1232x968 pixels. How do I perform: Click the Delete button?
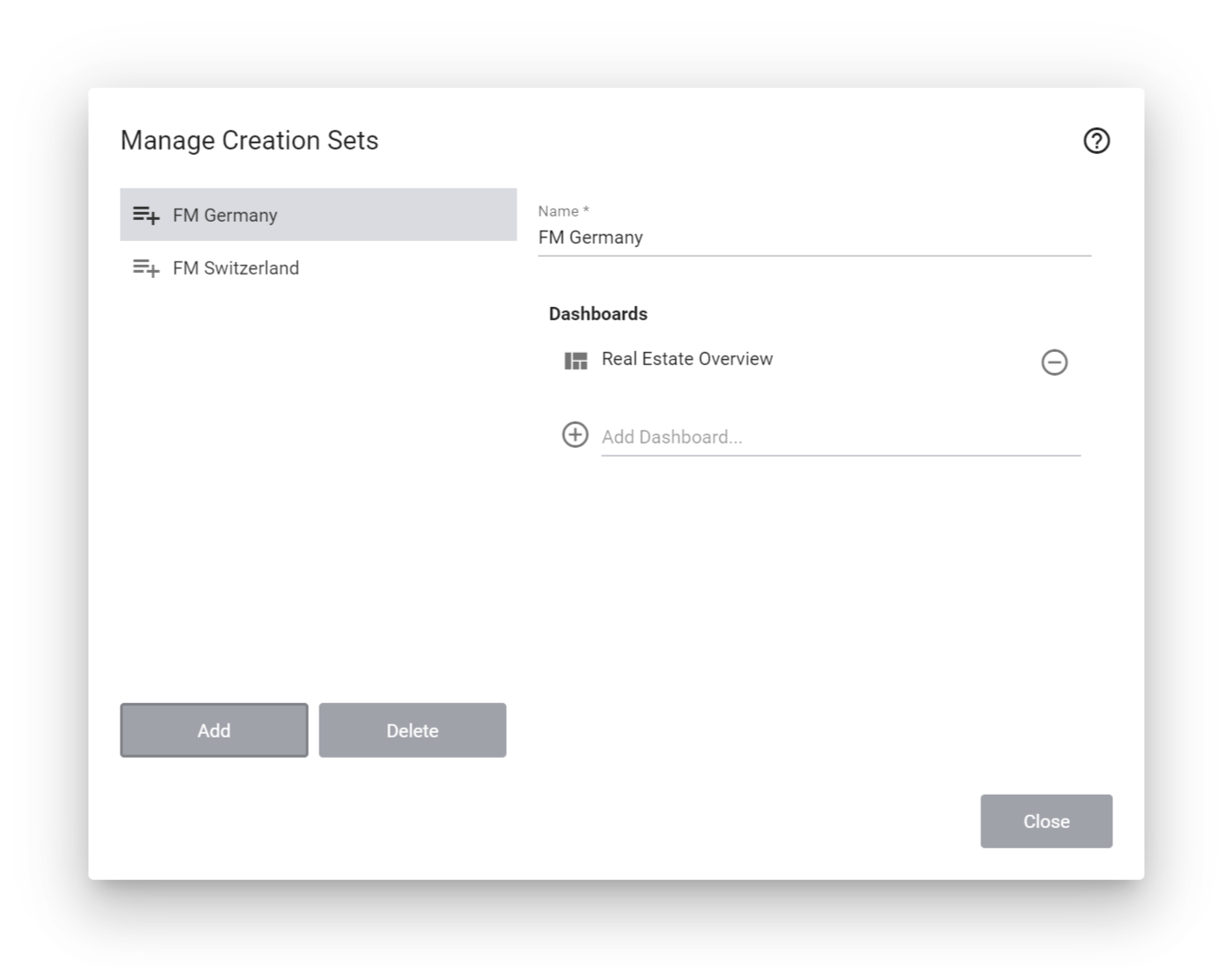(x=412, y=730)
